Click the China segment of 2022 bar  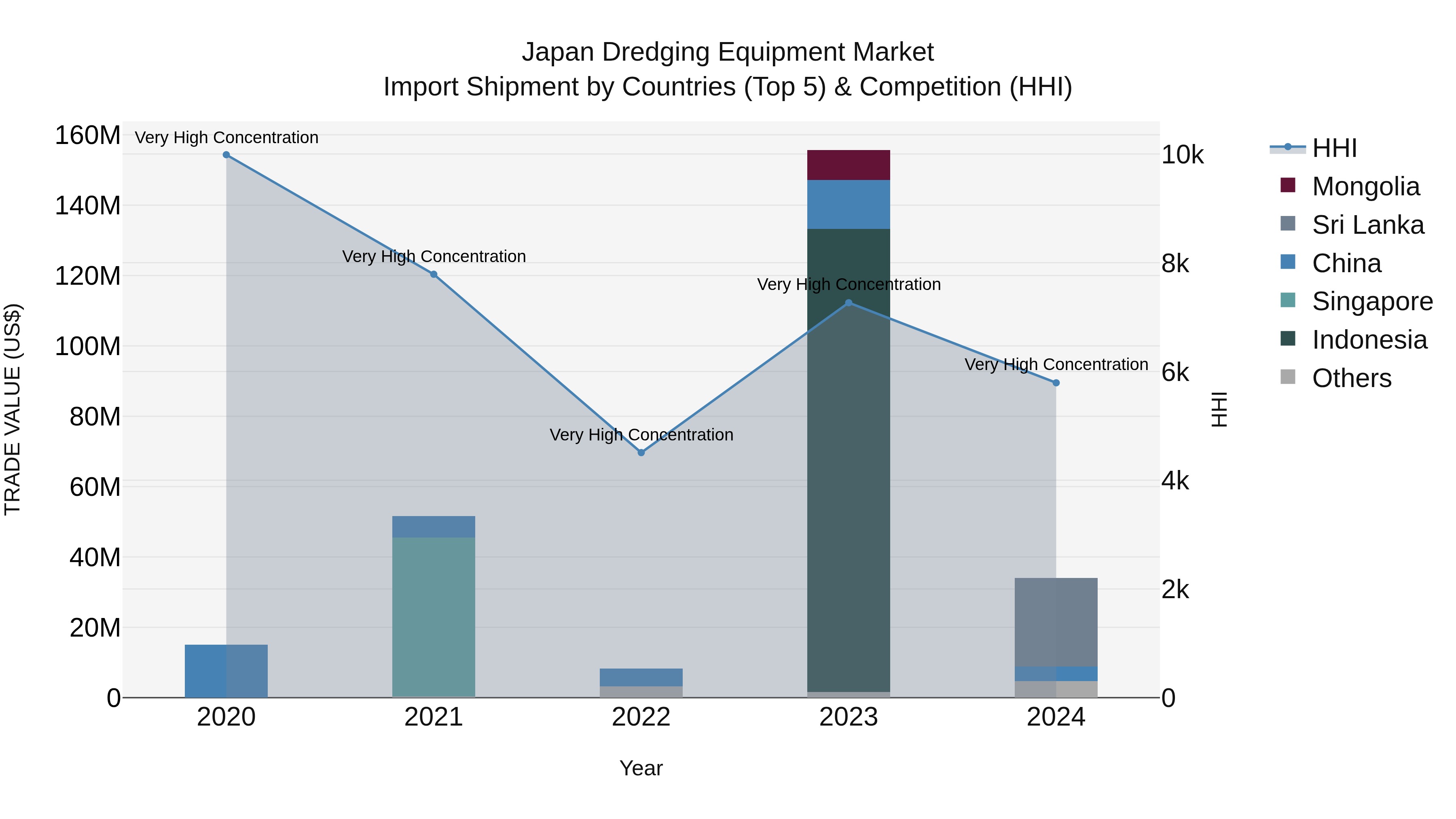tap(641, 678)
